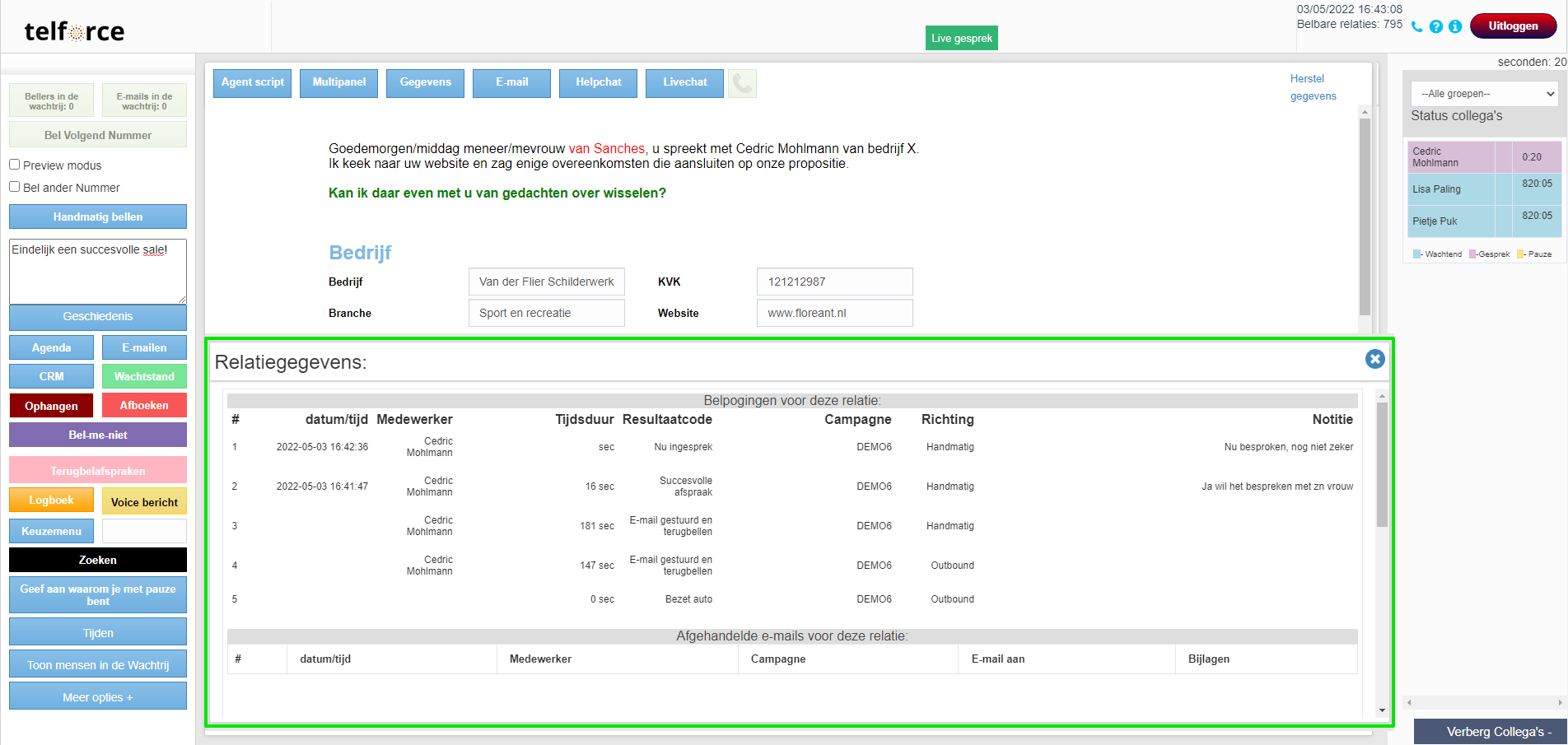1568x745 pixels.
Task: Tick the Bel ander Nummer checkbox
Action: [15, 187]
